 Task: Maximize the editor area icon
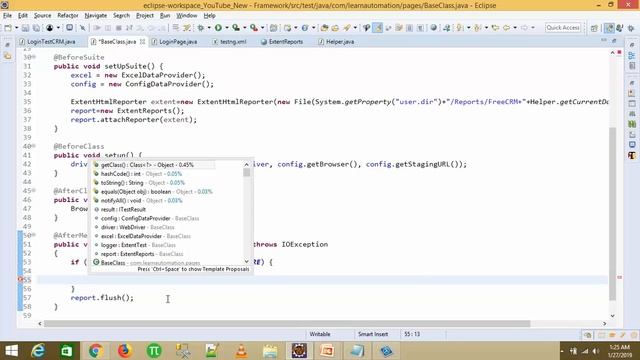pos(614,41)
